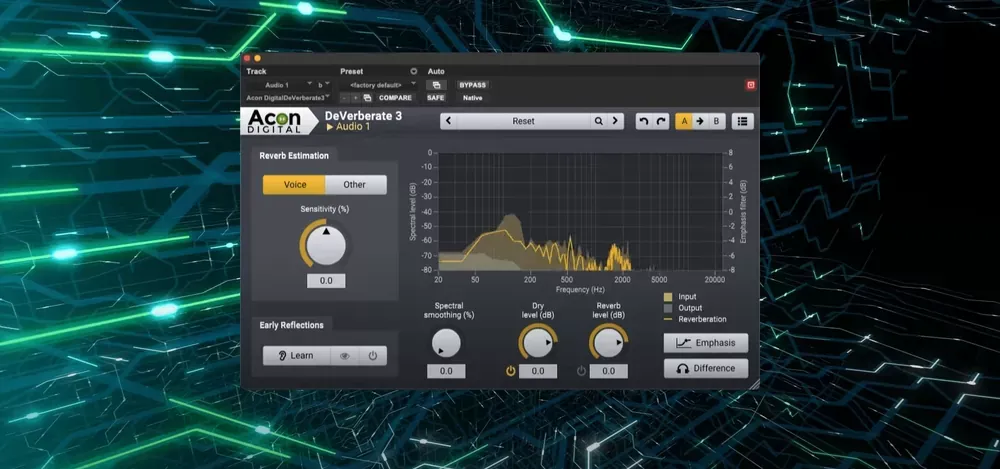Open the plug-in list menu icon
The width and height of the screenshot is (1000, 469).
pos(742,121)
